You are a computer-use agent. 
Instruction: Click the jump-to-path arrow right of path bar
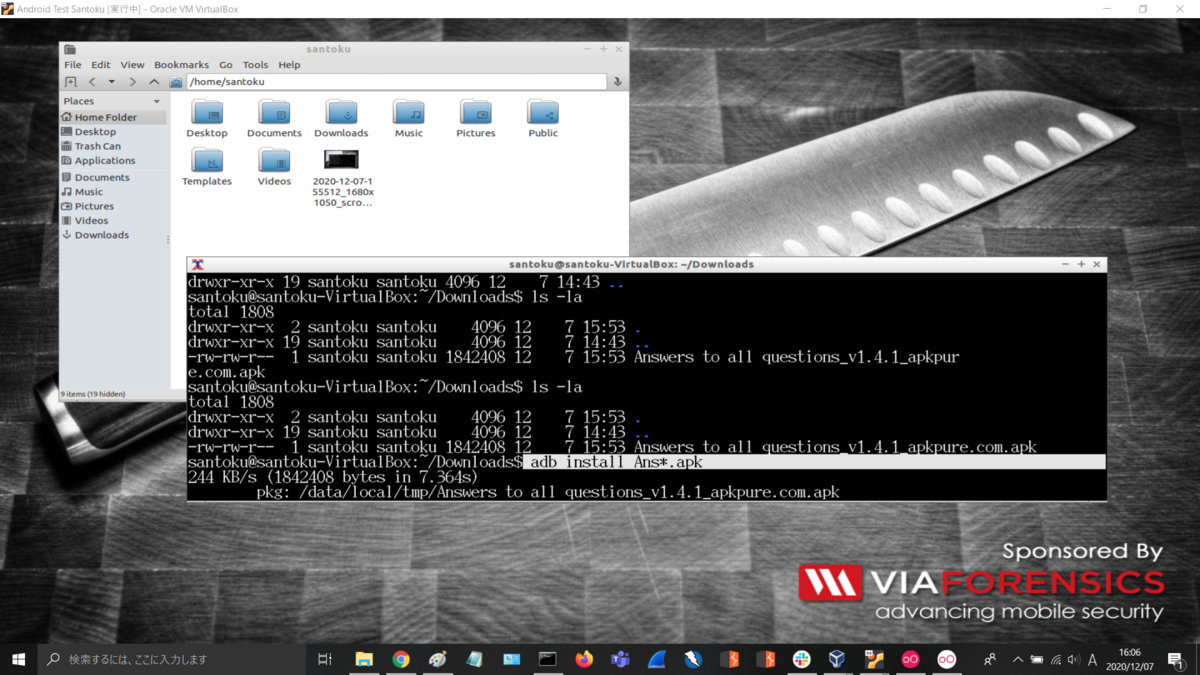(617, 82)
